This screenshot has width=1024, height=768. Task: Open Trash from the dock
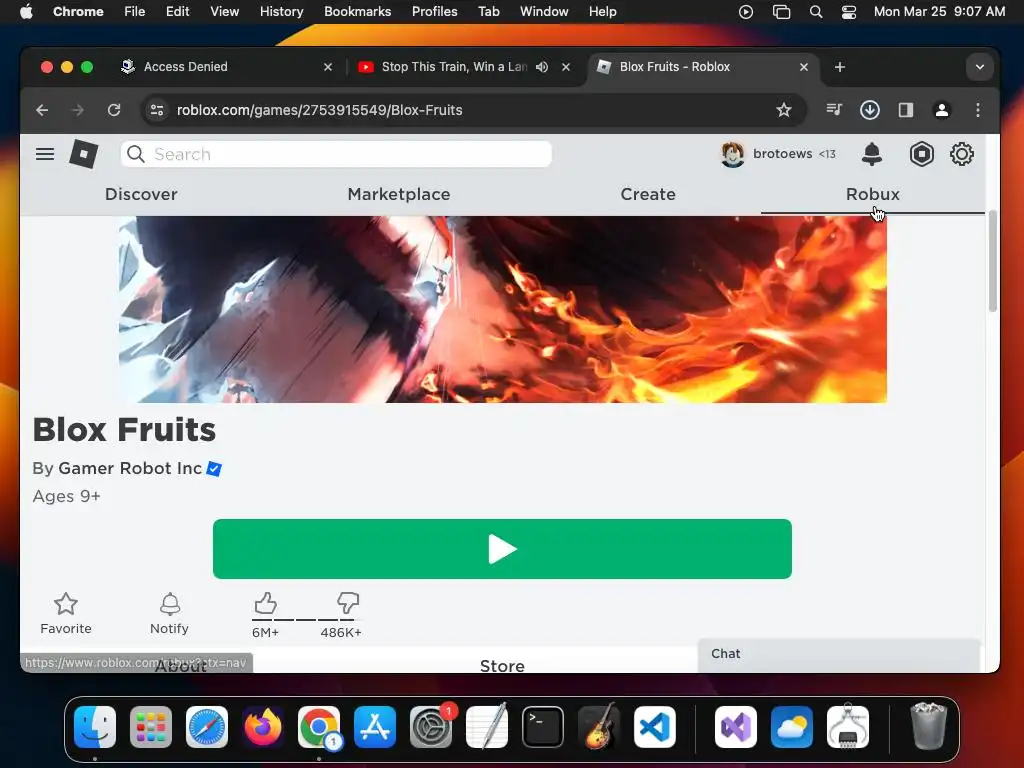coord(928,727)
